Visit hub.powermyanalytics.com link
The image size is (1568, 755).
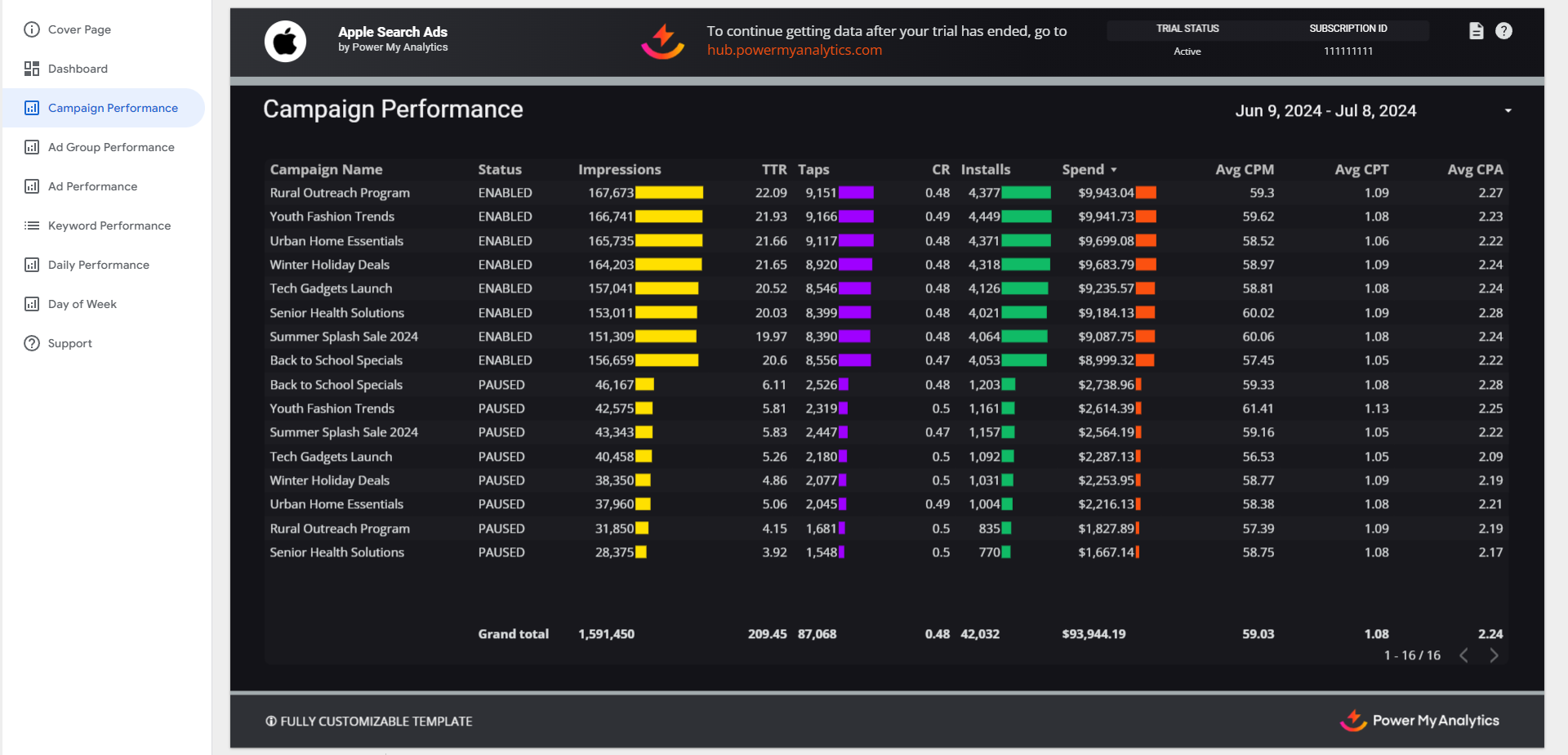(x=793, y=49)
